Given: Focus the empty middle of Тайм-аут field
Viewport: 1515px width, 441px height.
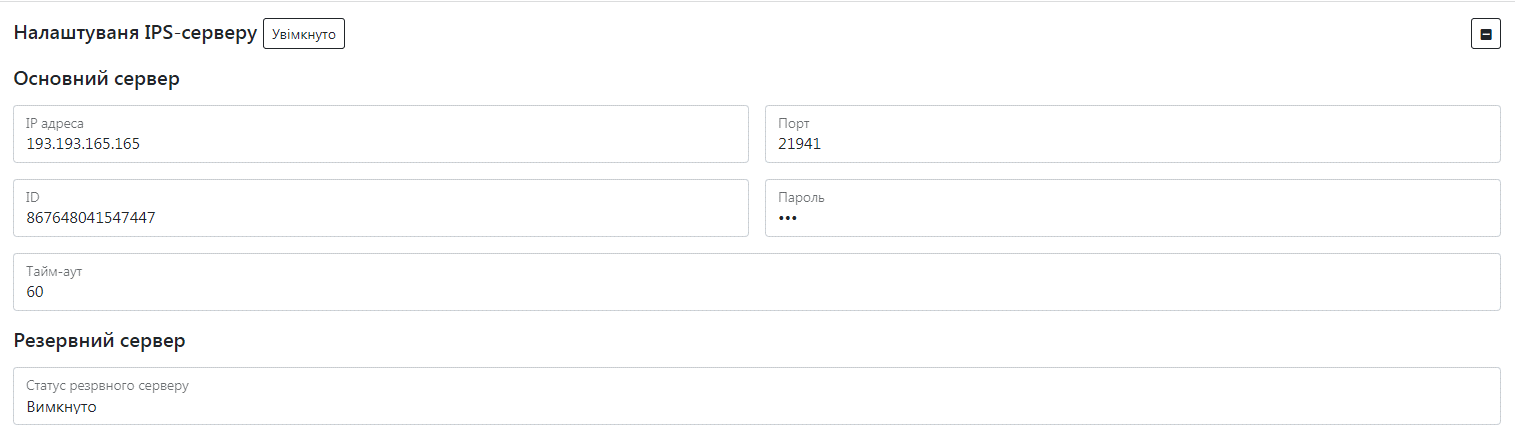Looking at the screenshot, I should coord(757,283).
